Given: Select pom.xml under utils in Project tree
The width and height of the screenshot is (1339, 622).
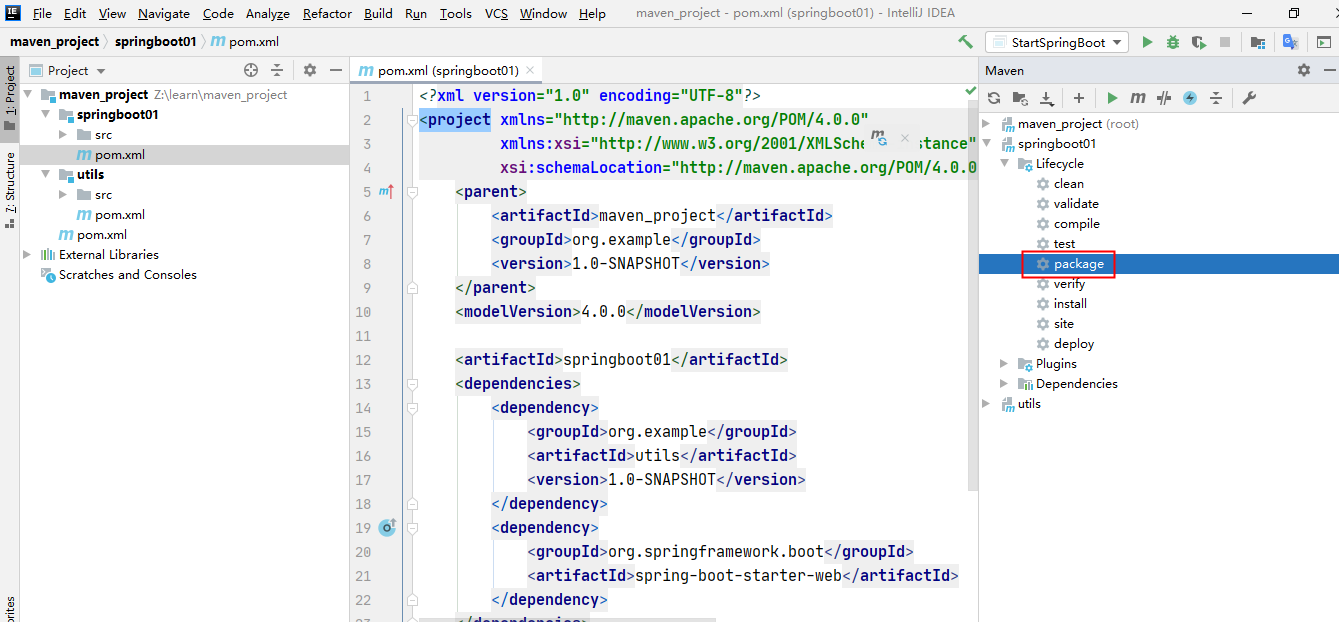Looking at the screenshot, I should pos(119,214).
